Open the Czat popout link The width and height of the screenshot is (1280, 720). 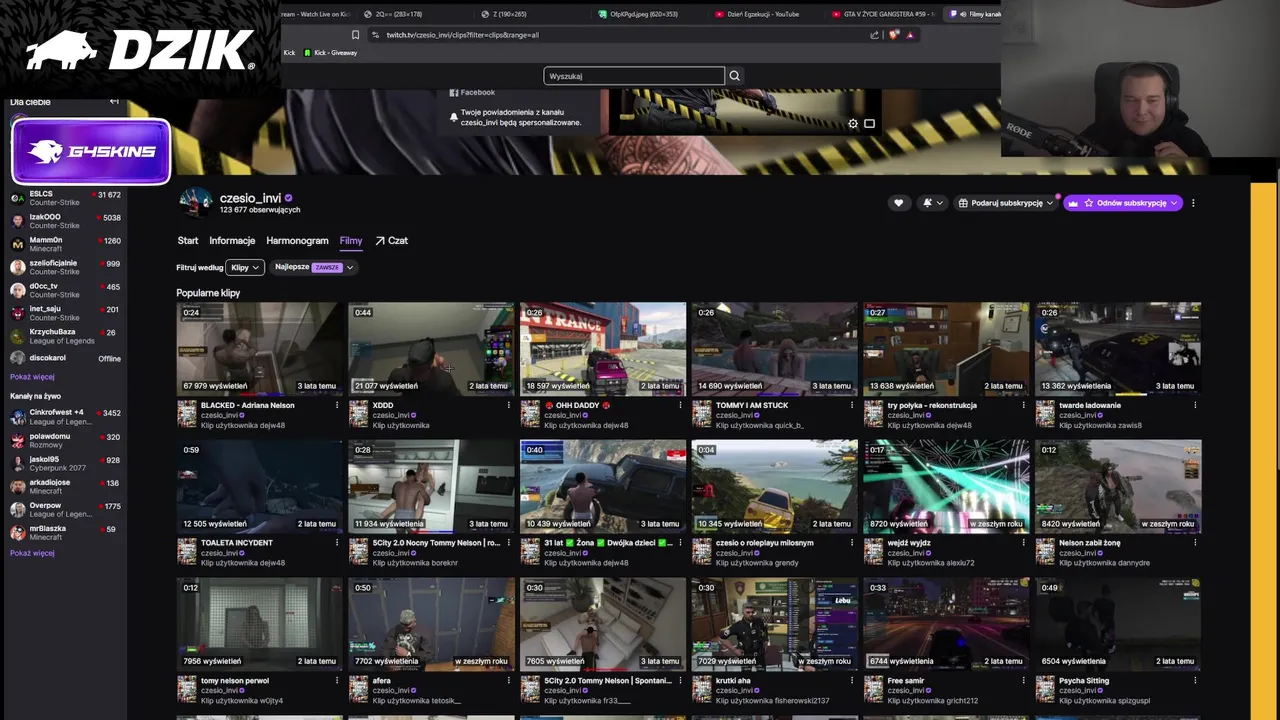coord(391,241)
